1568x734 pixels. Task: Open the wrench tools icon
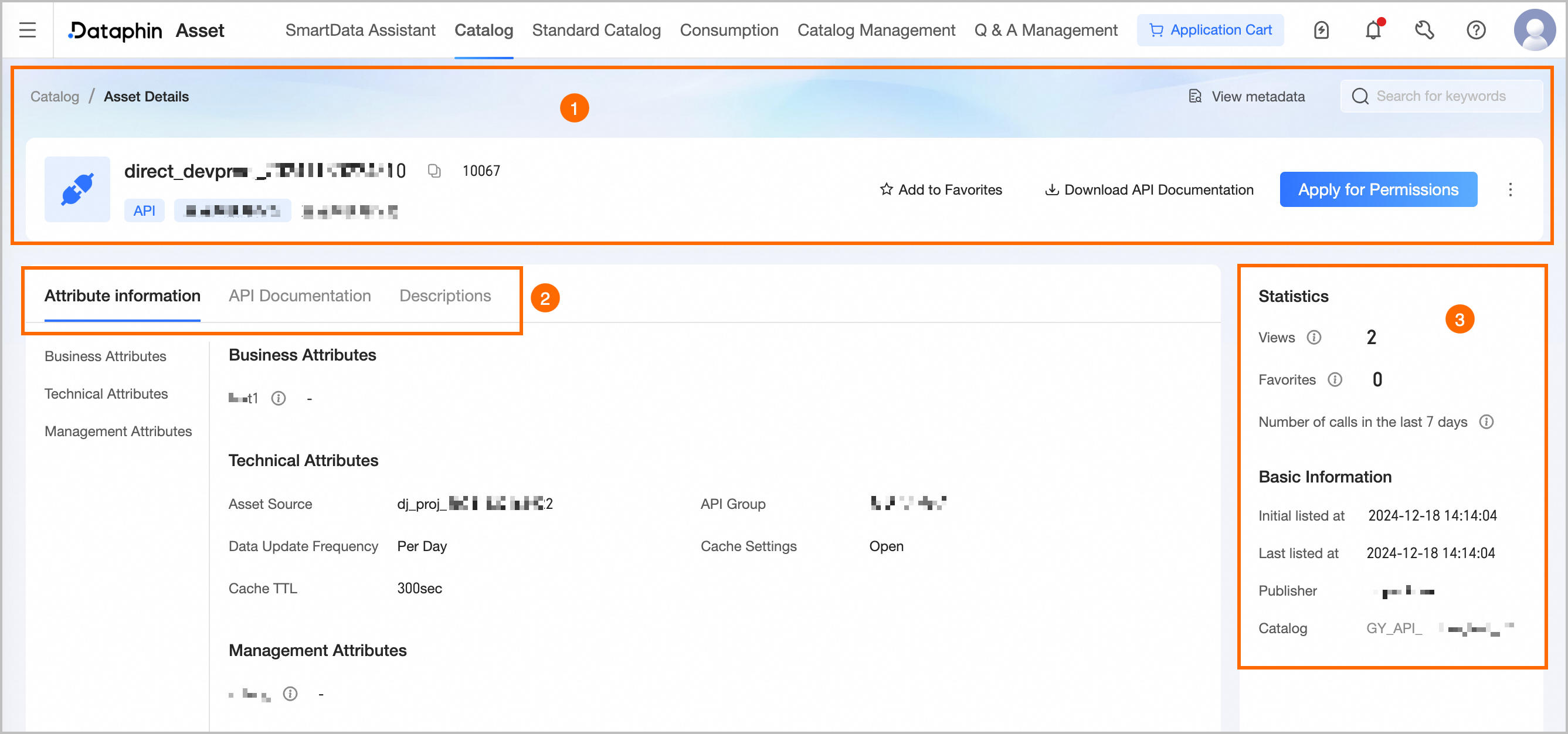[1424, 30]
